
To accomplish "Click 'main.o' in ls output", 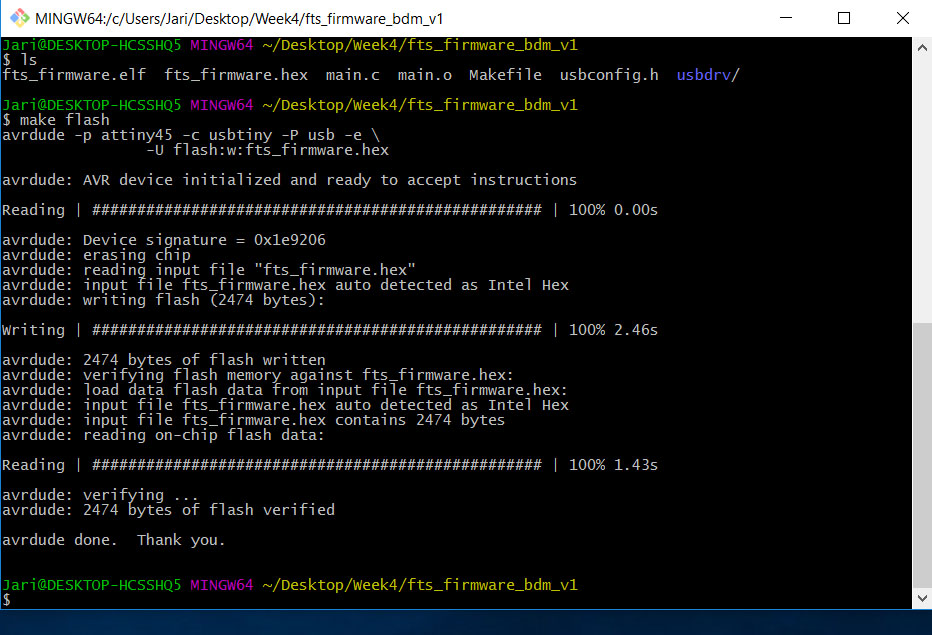I will 424,75.
